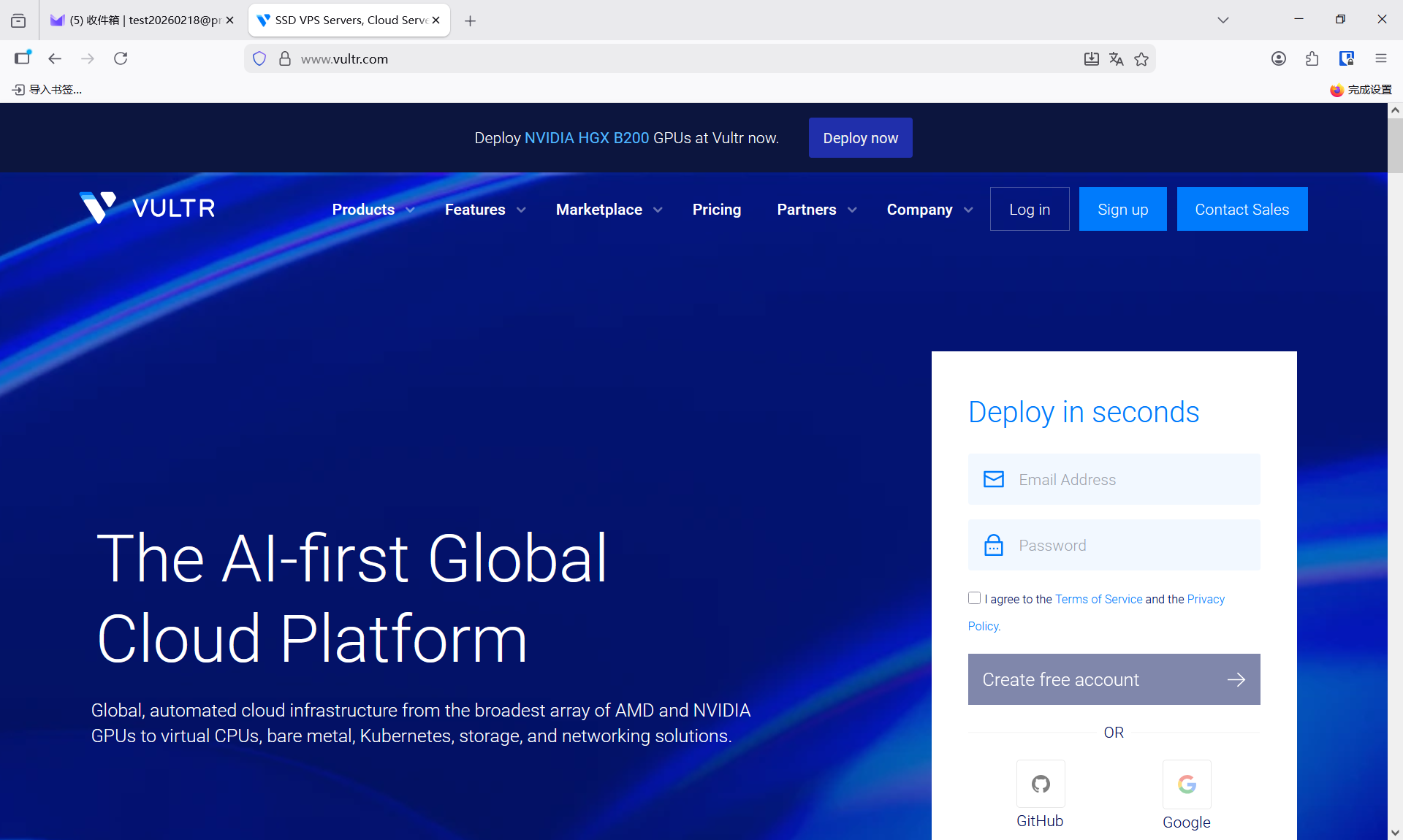The height and width of the screenshot is (840, 1403).
Task: Click the Vultr logo in header
Action: click(x=147, y=208)
